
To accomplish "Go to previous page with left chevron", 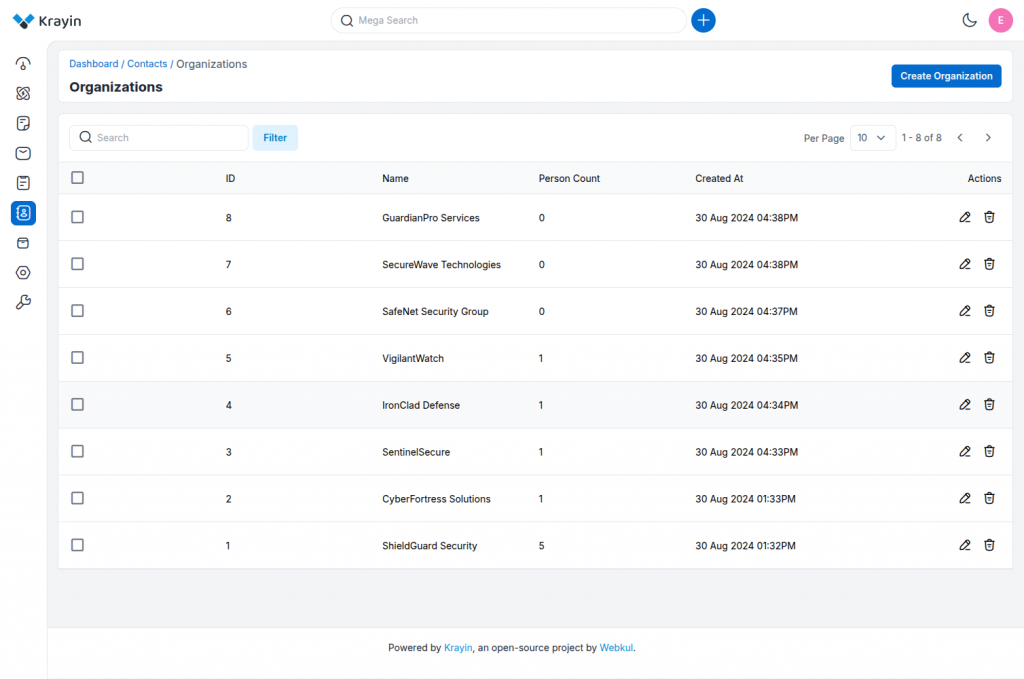I will [960, 138].
